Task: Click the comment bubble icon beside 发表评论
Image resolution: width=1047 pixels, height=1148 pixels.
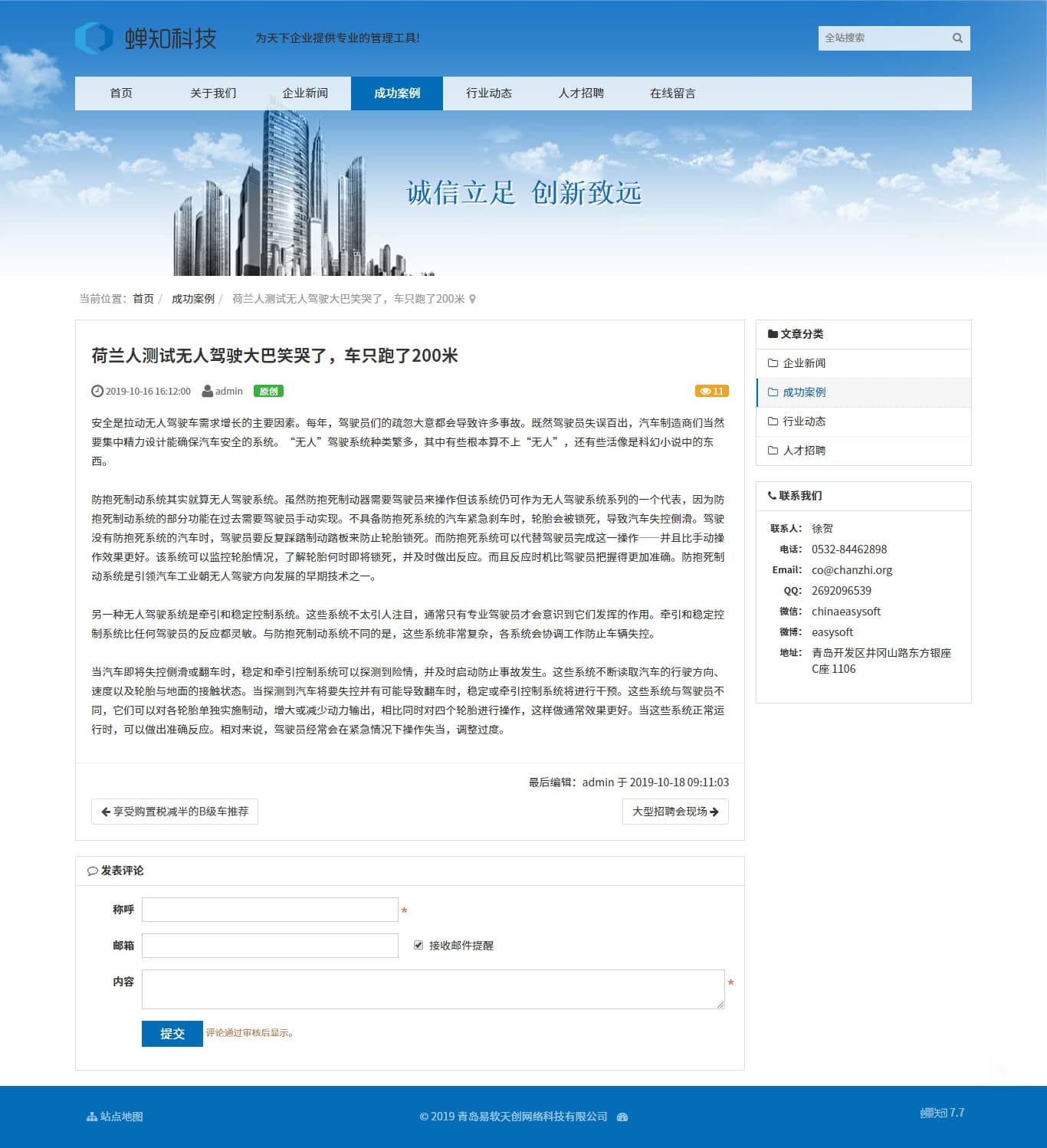Action: point(93,871)
